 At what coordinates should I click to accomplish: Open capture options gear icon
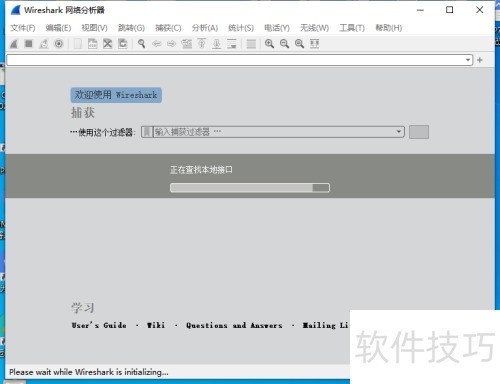(59, 44)
